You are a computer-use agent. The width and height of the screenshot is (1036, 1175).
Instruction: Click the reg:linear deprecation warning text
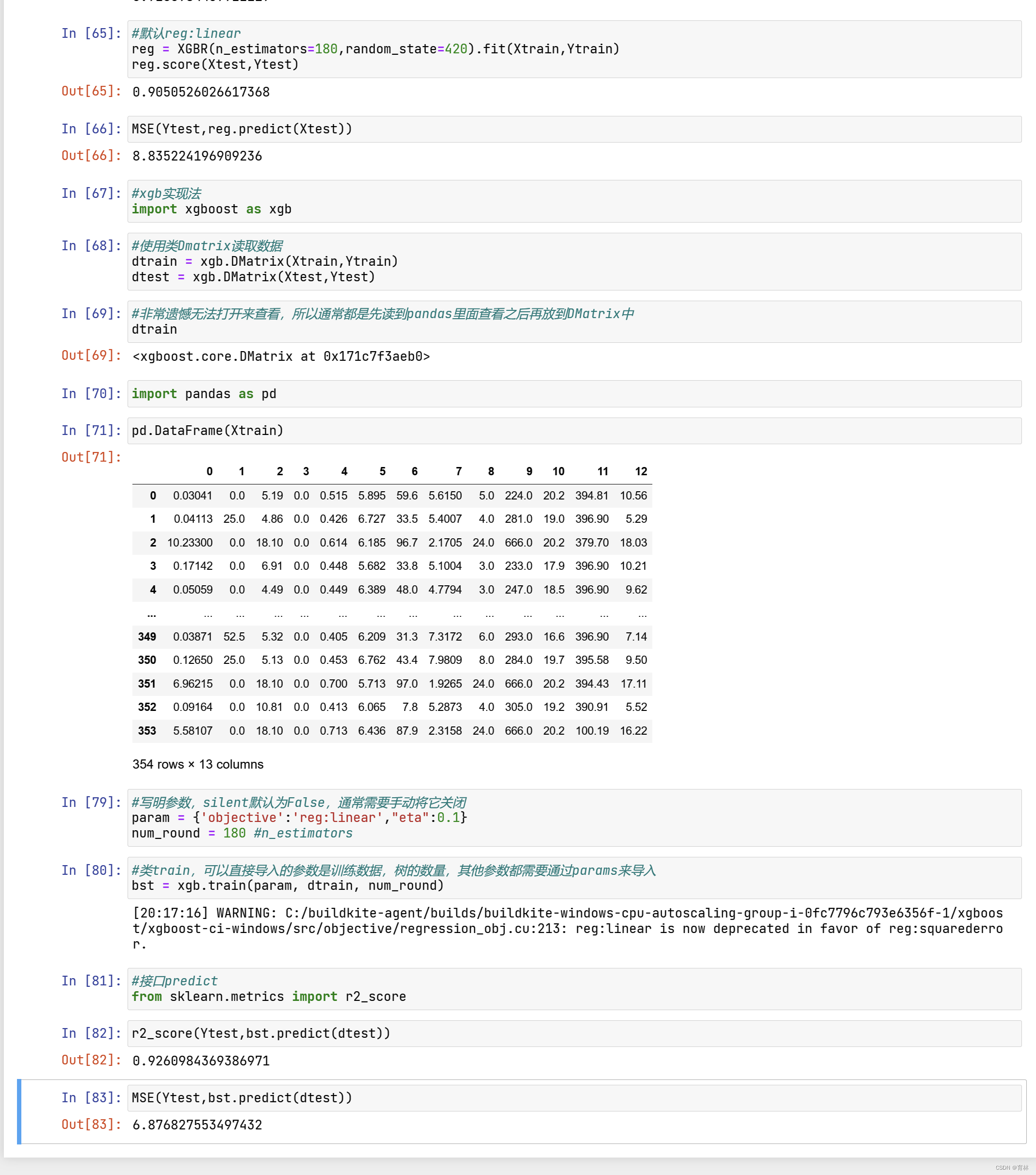click(x=567, y=929)
